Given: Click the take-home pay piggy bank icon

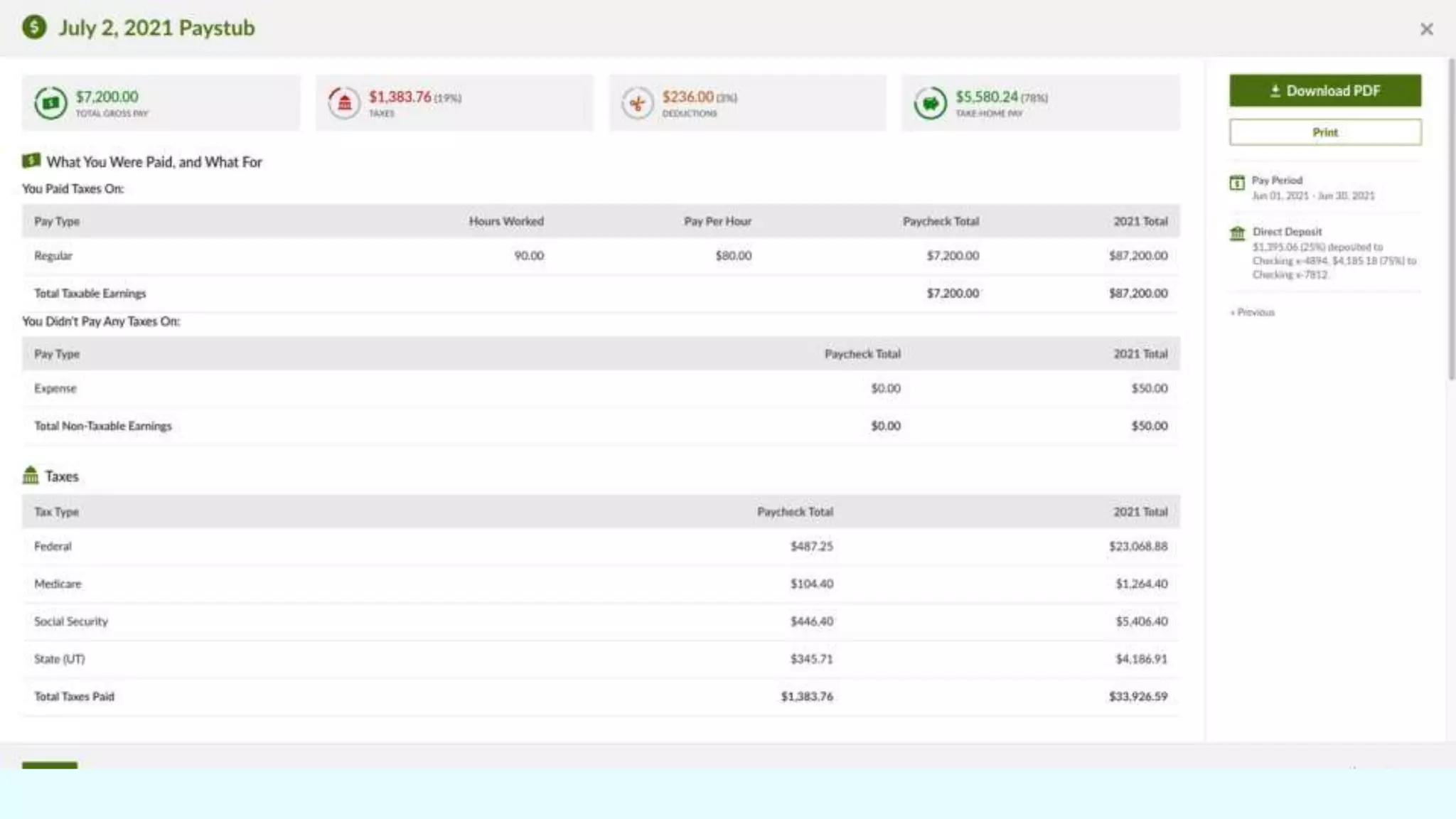Looking at the screenshot, I should coord(930,103).
